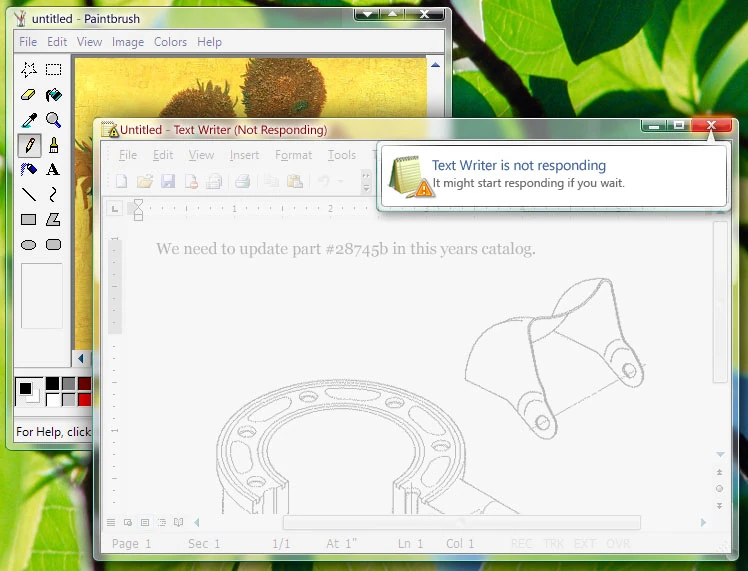748x571 pixels.
Task: Select the Free-Form Select tool in Paintbrush
Action: pos(29,70)
